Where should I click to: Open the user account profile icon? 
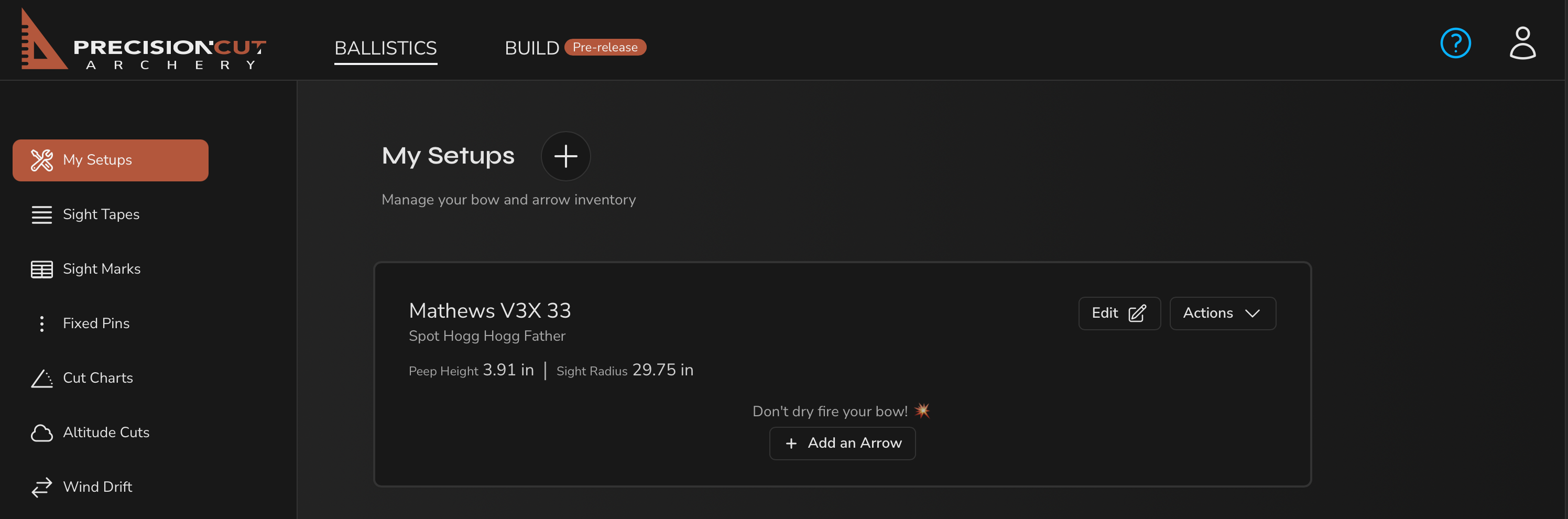pyautogui.click(x=1522, y=43)
